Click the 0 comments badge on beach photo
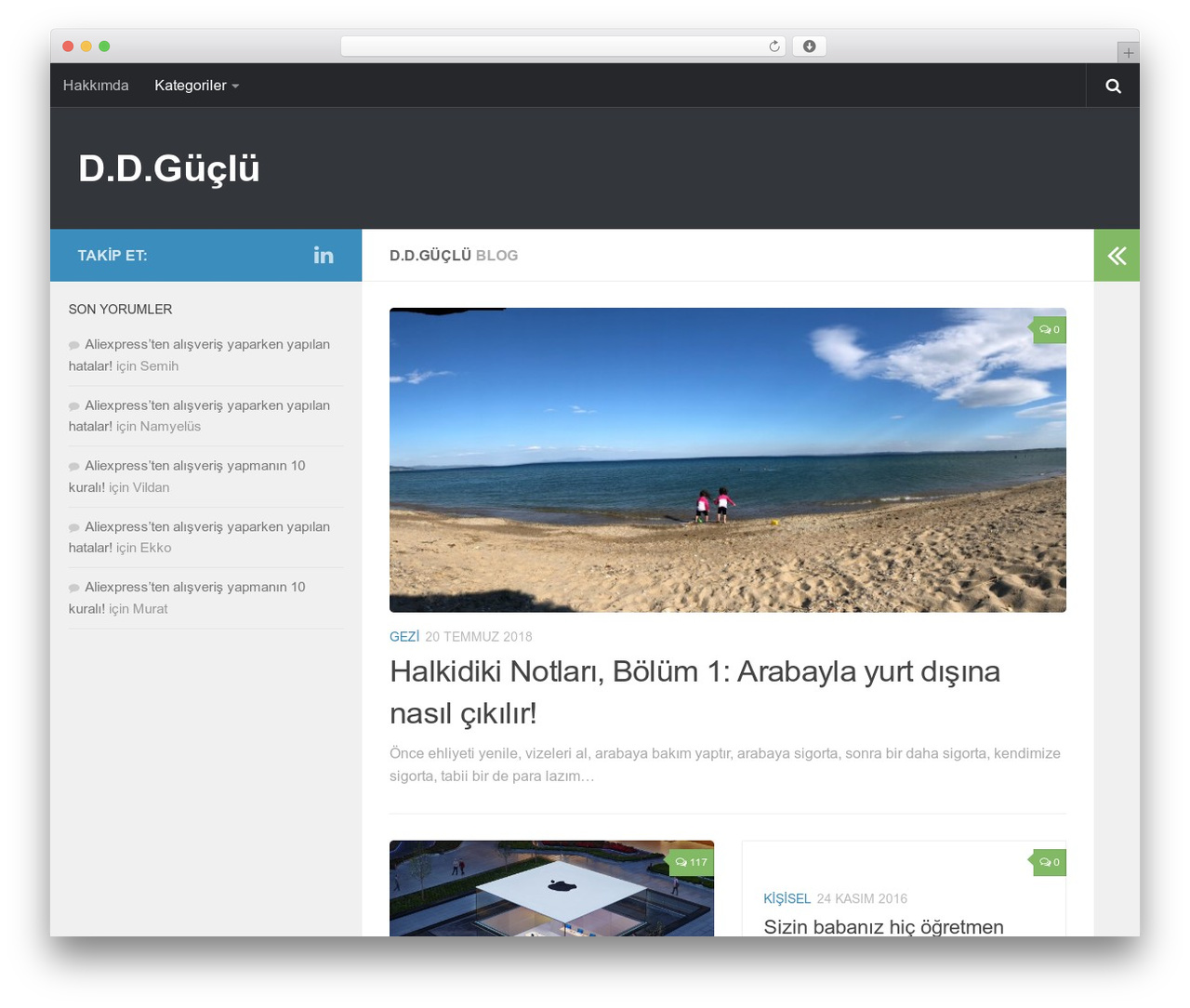1190x1008 pixels. (x=1049, y=330)
